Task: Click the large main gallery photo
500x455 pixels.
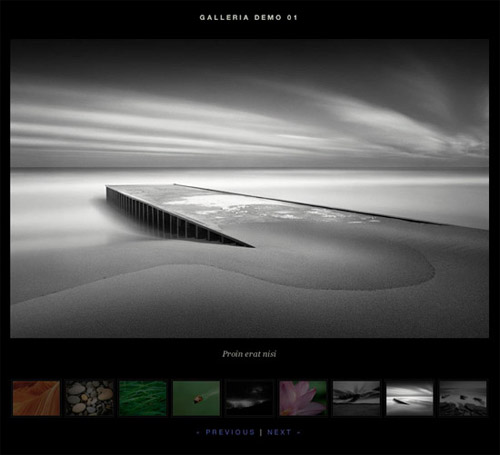Action: pyautogui.click(x=250, y=189)
